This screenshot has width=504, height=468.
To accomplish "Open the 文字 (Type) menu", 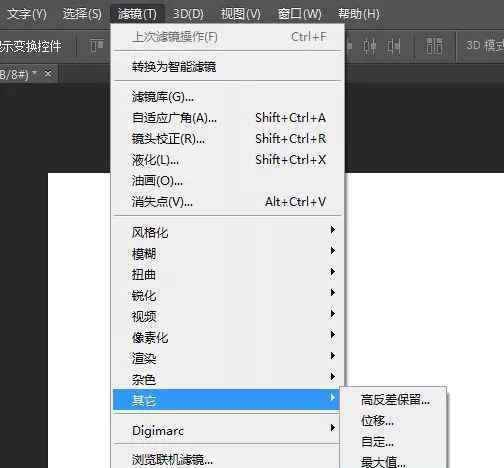I will coord(27,14).
